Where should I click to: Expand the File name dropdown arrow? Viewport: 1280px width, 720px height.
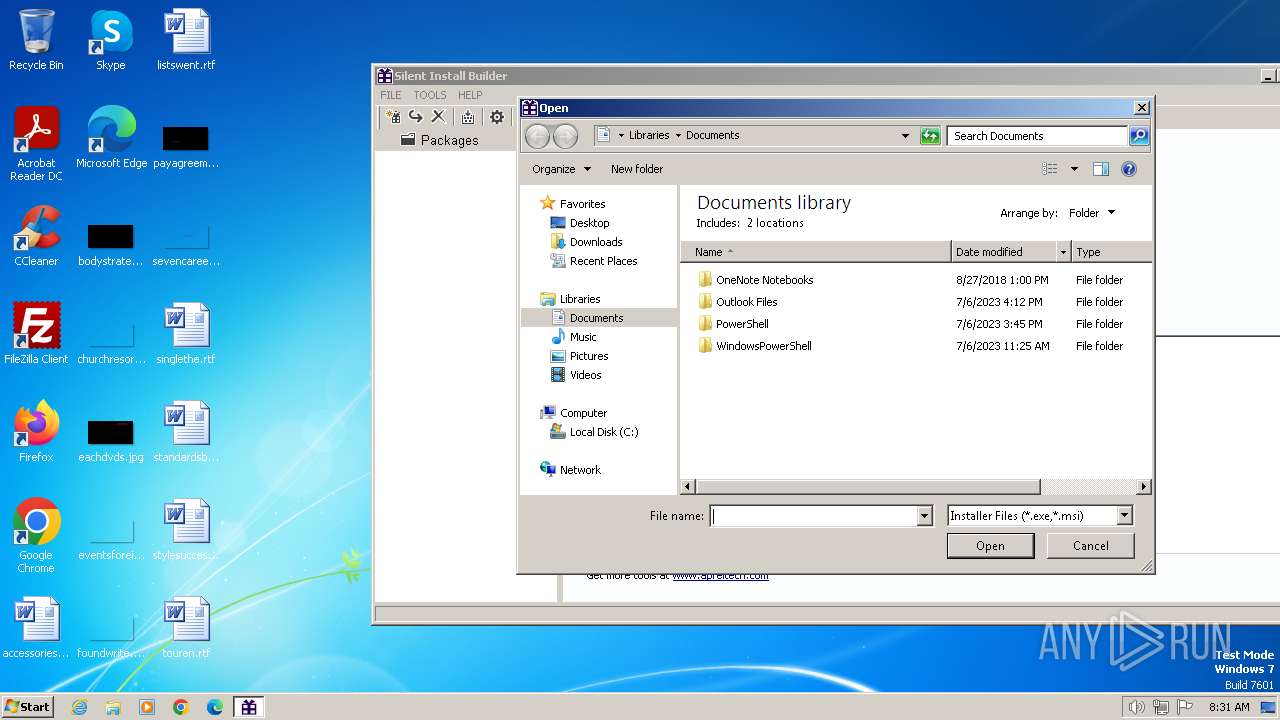[925, 516]
